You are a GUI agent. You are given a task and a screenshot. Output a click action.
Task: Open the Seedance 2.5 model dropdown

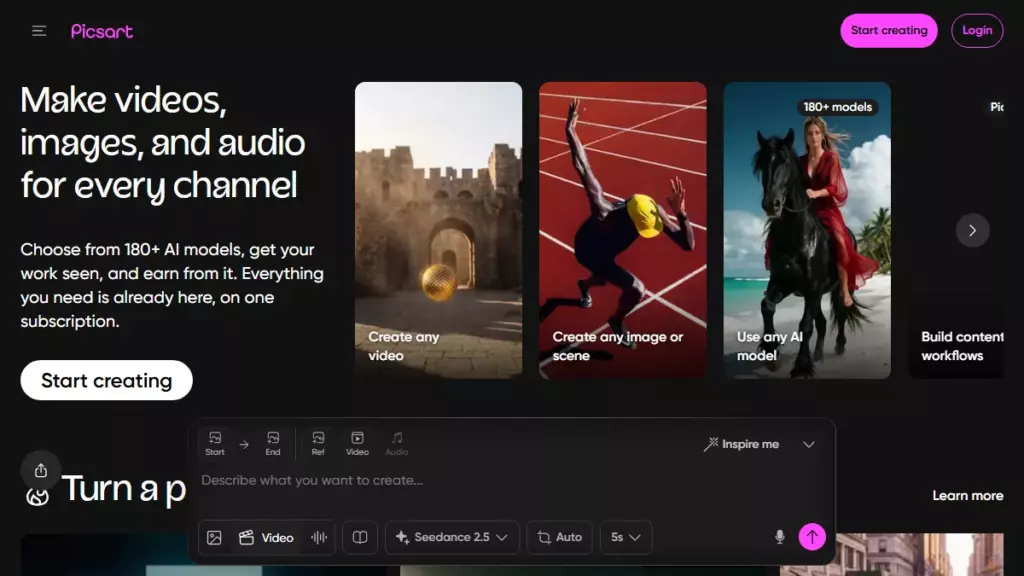452,537
